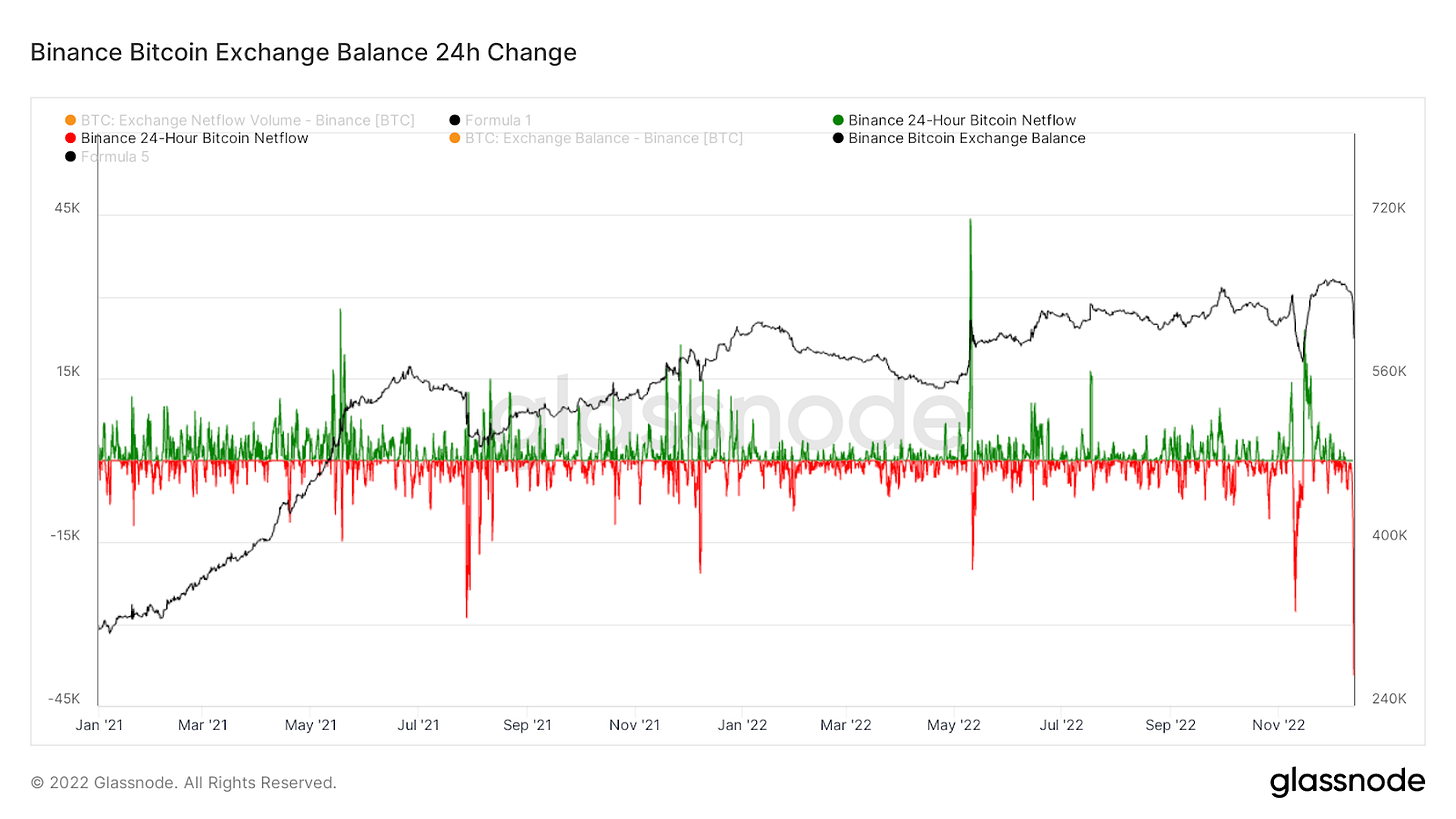This screenshot has height=819, width=1456.
Task: Click the 400K right axis label
Action: [x=1389, y=535]
